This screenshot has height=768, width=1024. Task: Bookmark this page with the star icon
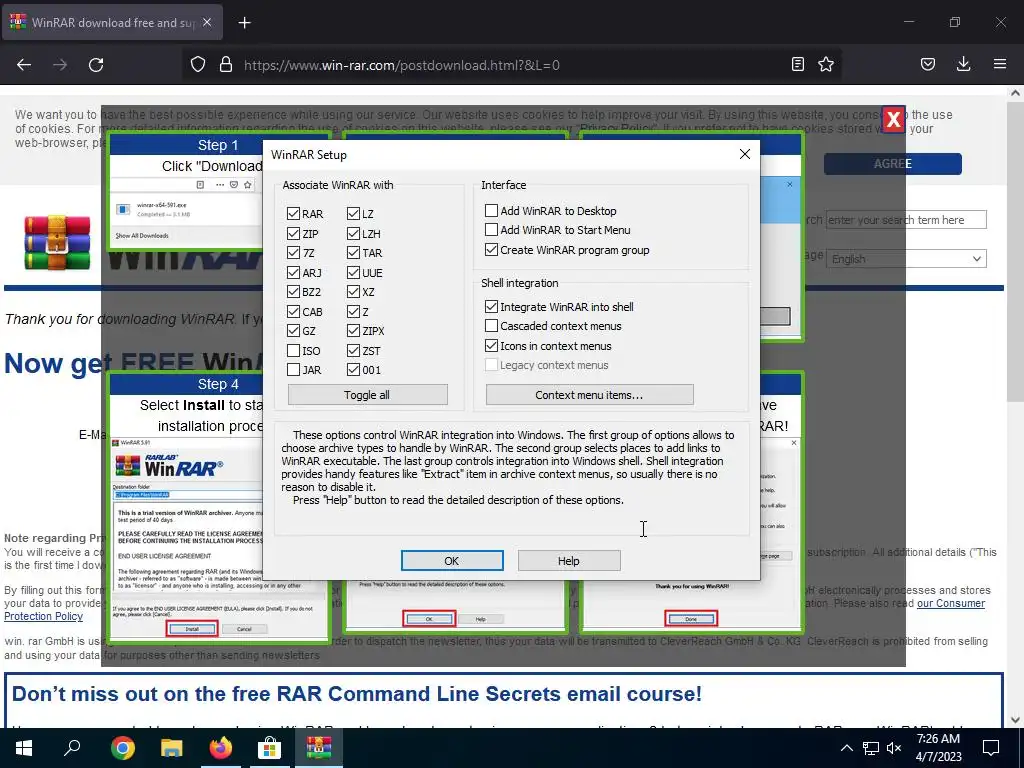tap(826, 65)
